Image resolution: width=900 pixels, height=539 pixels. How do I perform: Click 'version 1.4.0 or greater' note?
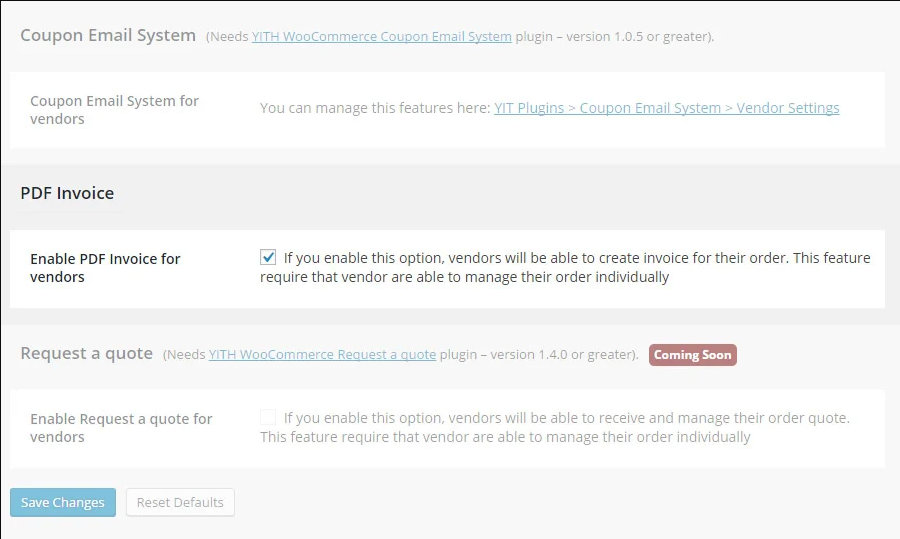click(563, 354)
